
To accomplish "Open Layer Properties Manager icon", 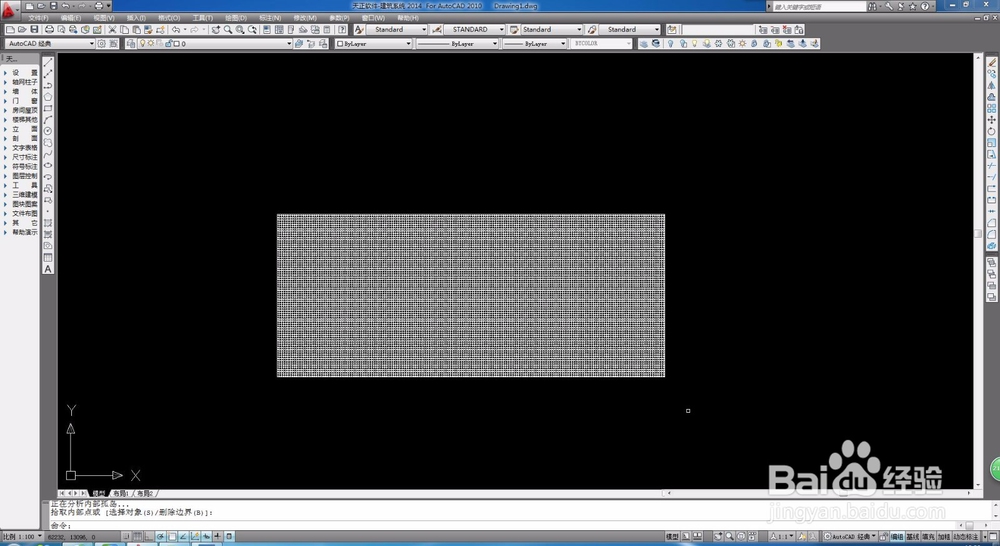I will [x=130, y=43].
